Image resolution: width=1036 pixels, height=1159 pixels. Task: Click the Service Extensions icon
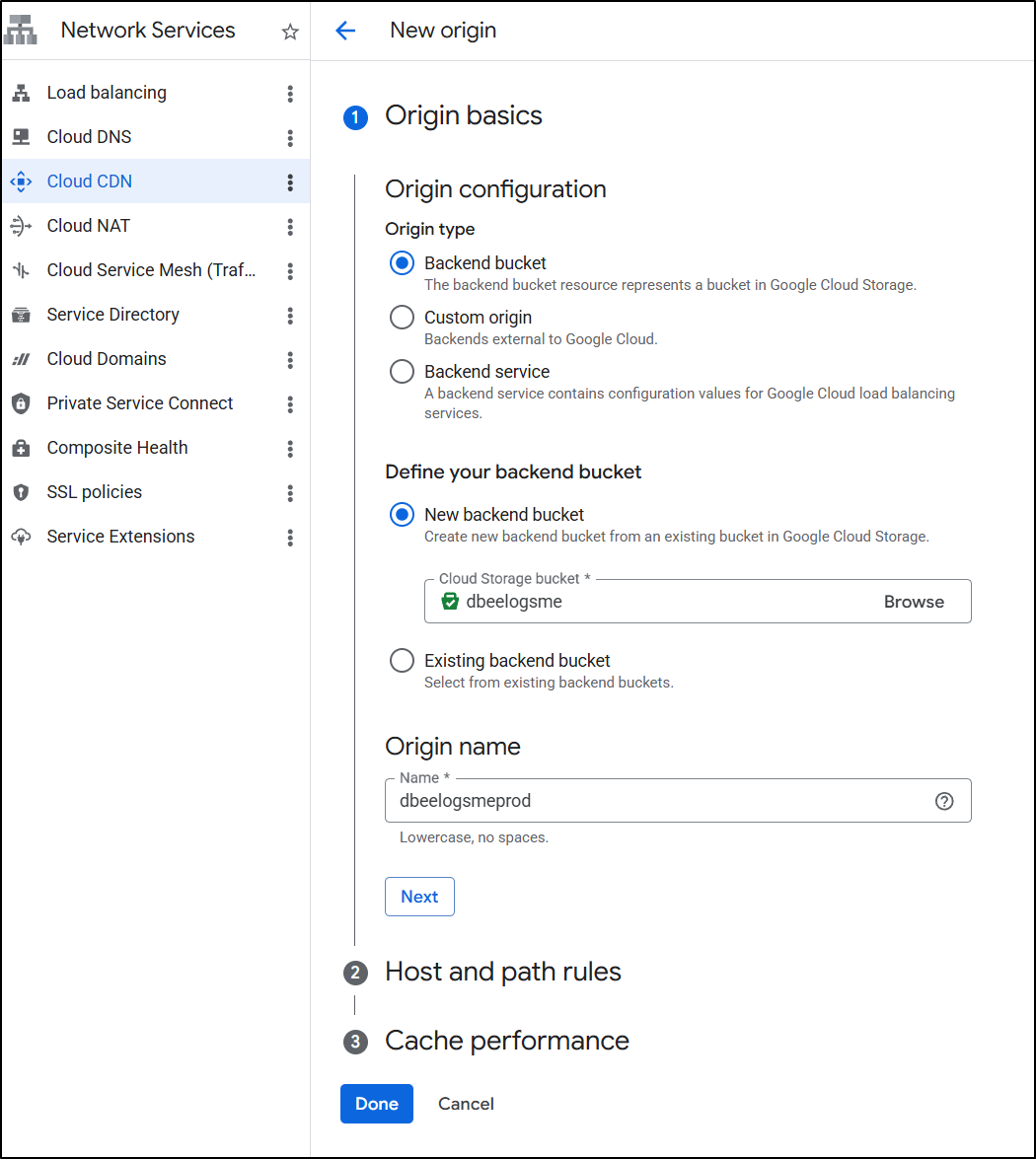21,537
